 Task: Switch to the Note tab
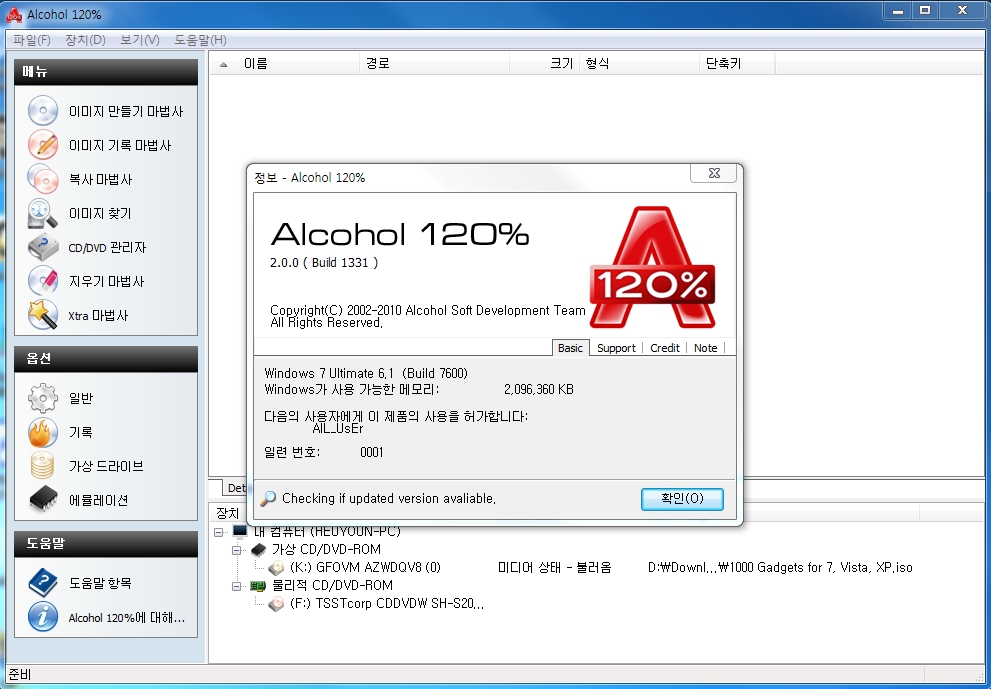pyautogui.click(x=705, y=348)
